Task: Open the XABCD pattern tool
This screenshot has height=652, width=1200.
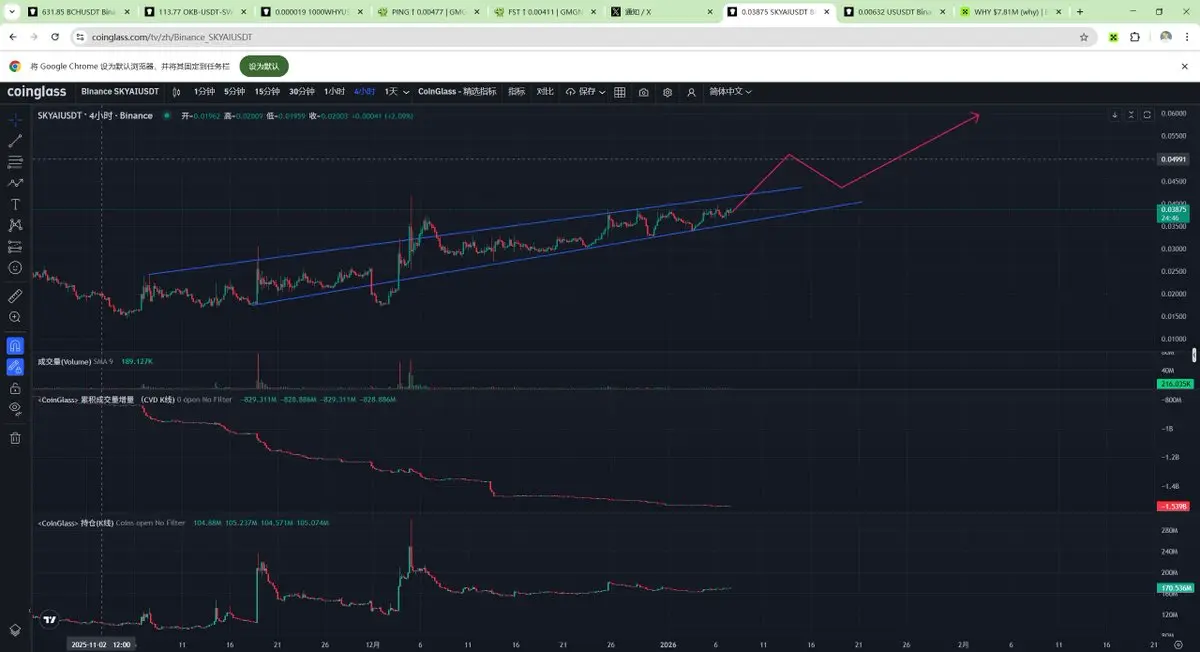Action: (x=15, y=225)
